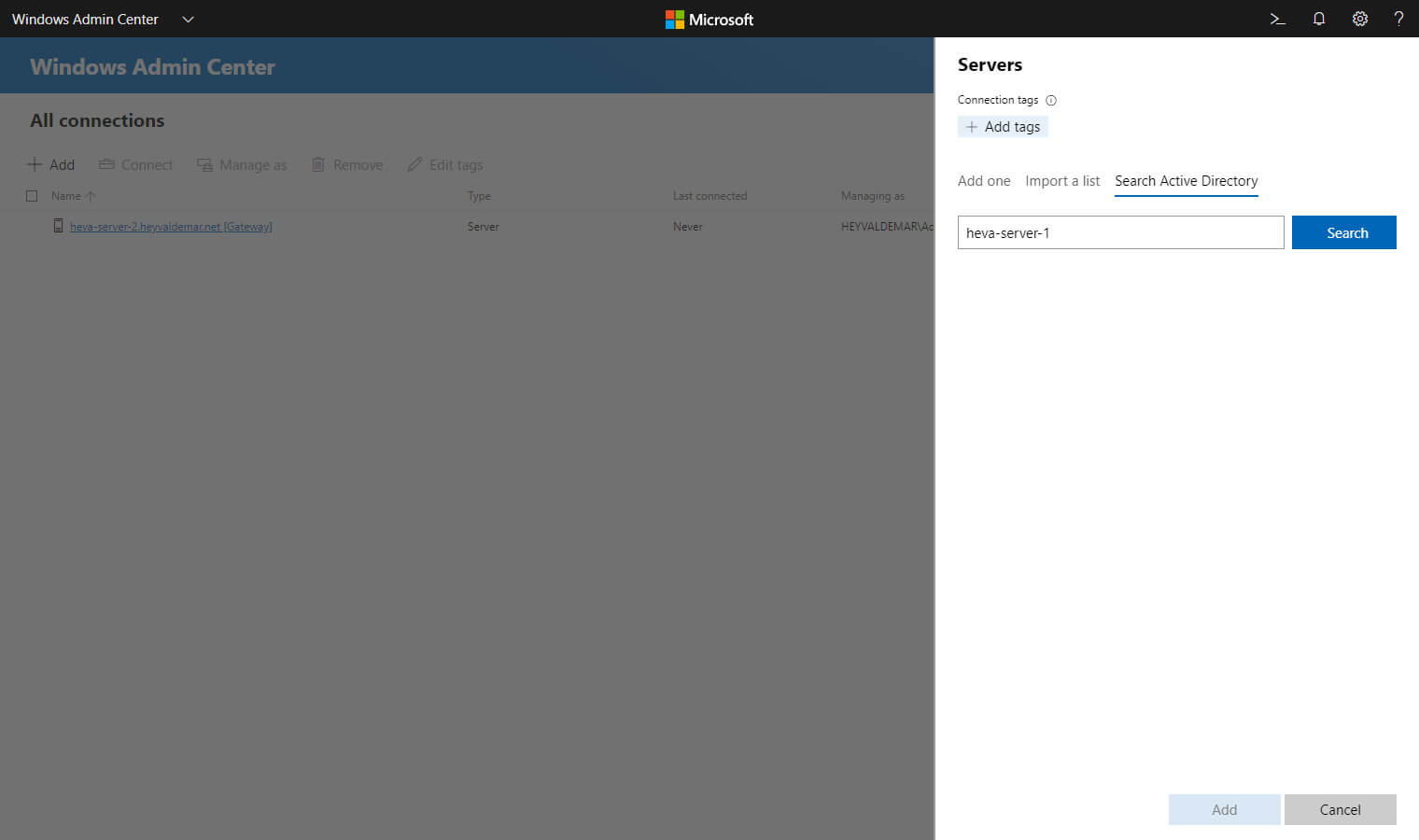Sort by the Type column header
This screenshot has height=840, width=1419.
(479, 196)
